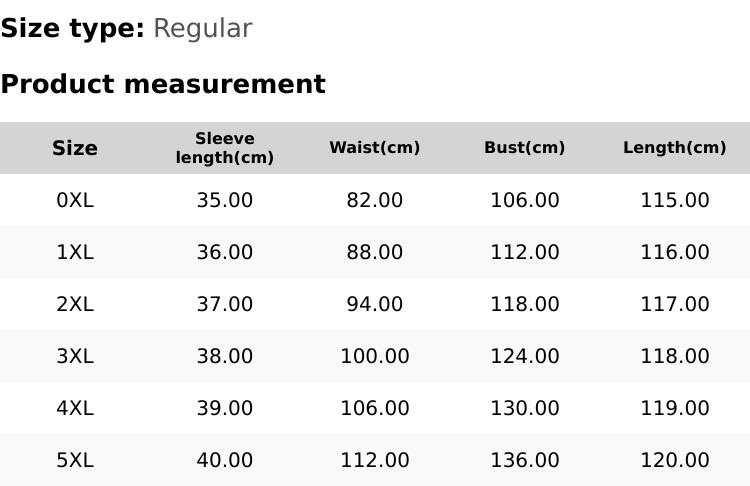
Task: Click the 94.00 waist value for 2XL
Action: 375,304
